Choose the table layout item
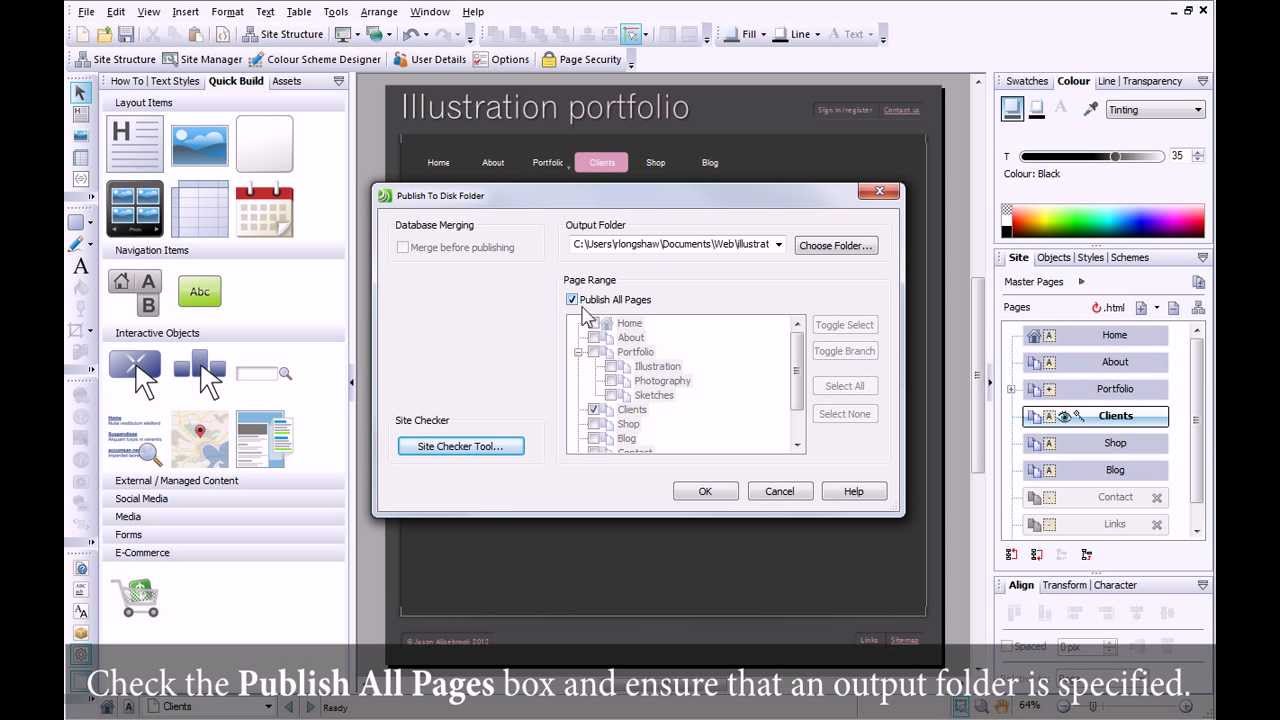1280x720 pixels. click(x=200, y=209)
